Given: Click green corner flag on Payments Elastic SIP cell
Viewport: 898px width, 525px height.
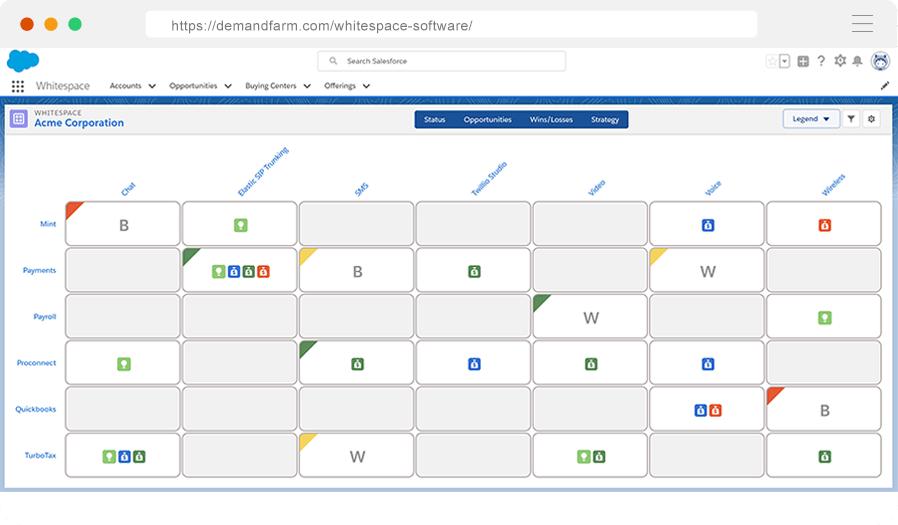Looking at the screenshot, I should coord(189,255).
